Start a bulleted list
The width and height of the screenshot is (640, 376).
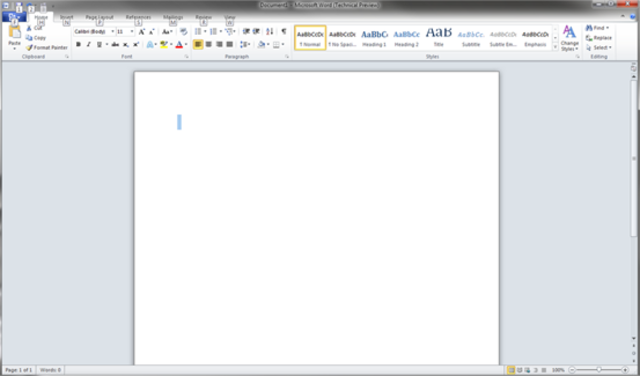coord(198,31)
